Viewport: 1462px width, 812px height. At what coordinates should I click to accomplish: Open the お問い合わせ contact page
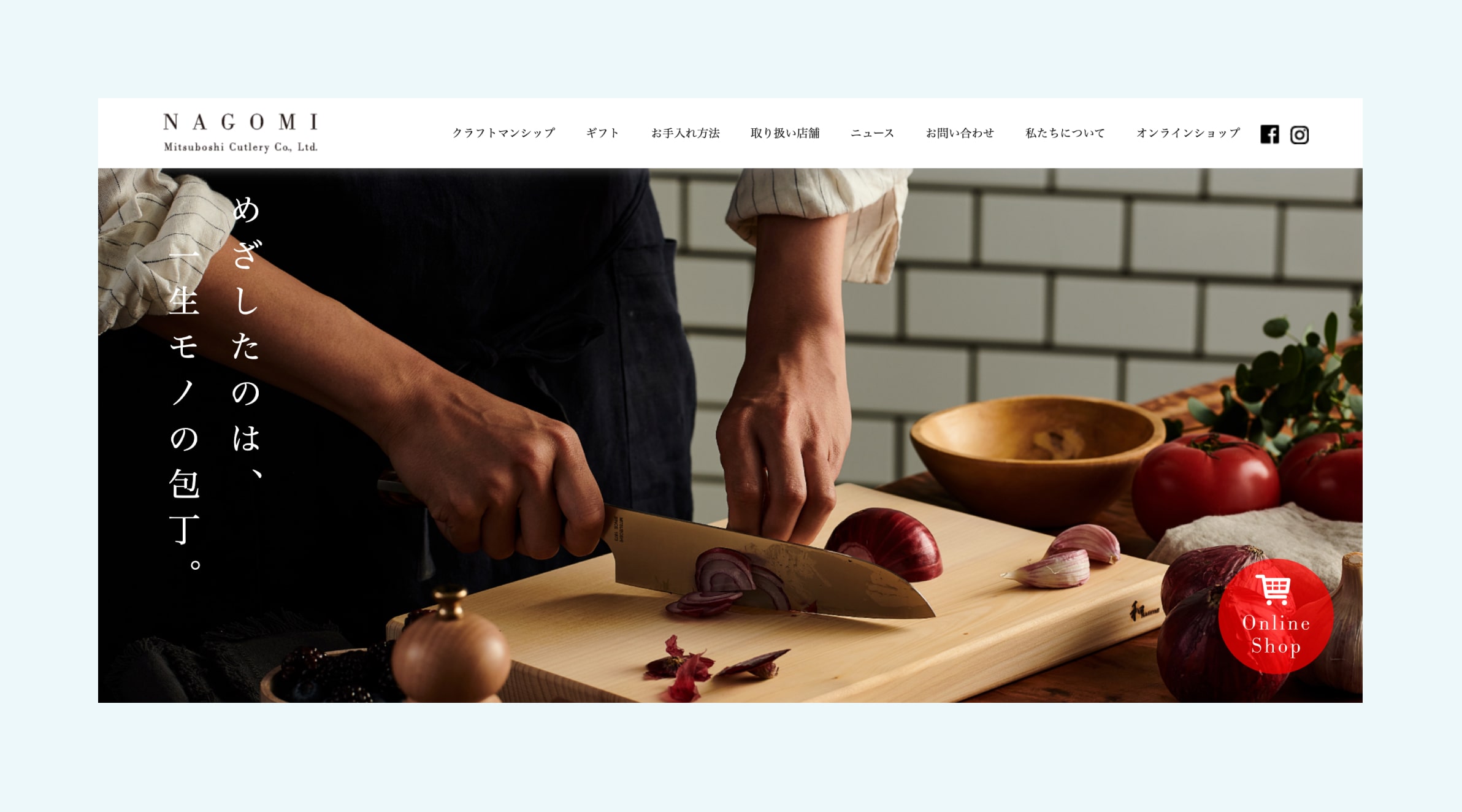point(960,133)
